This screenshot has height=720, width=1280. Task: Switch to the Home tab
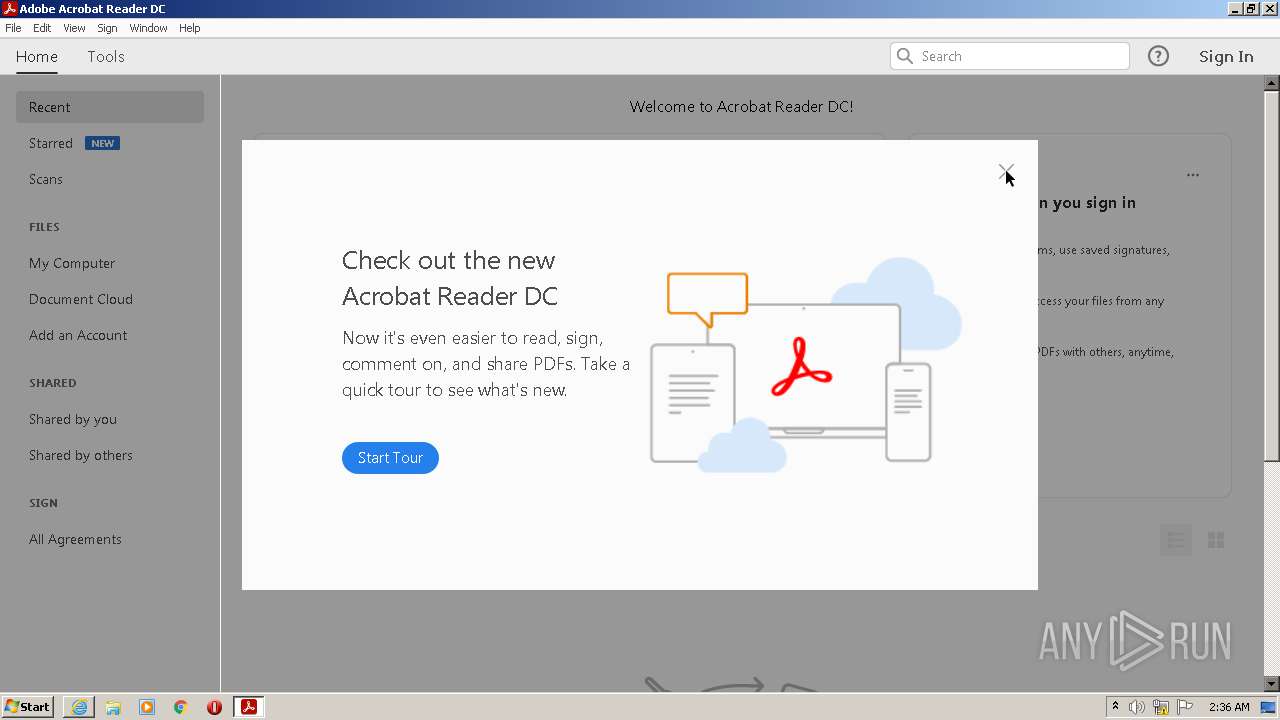coord(37,56)
